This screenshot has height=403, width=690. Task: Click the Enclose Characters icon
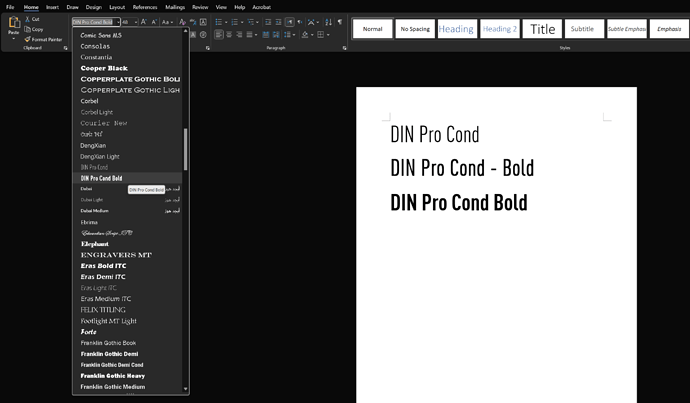(203, 34)
